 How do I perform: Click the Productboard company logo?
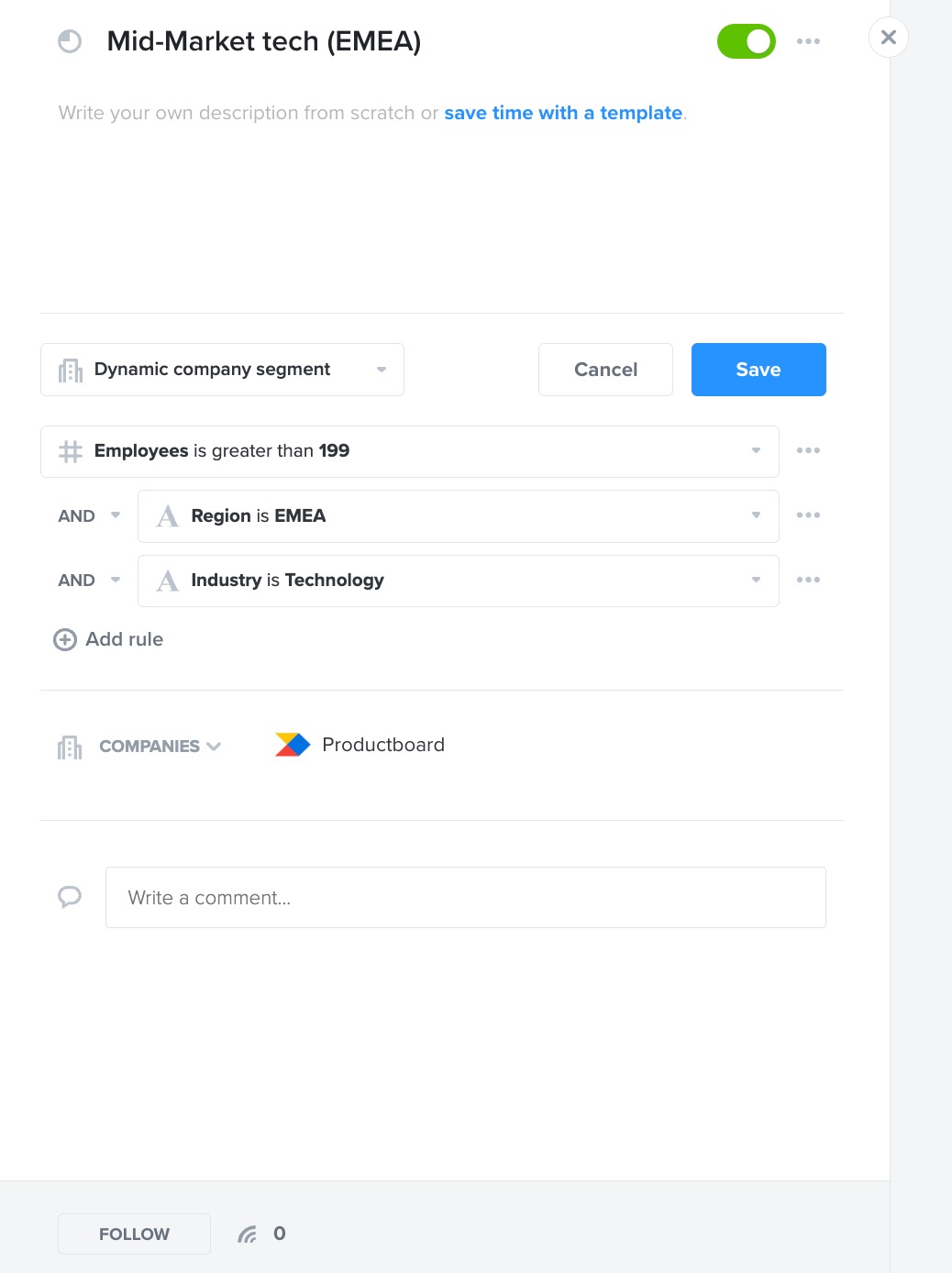point(293,745)
